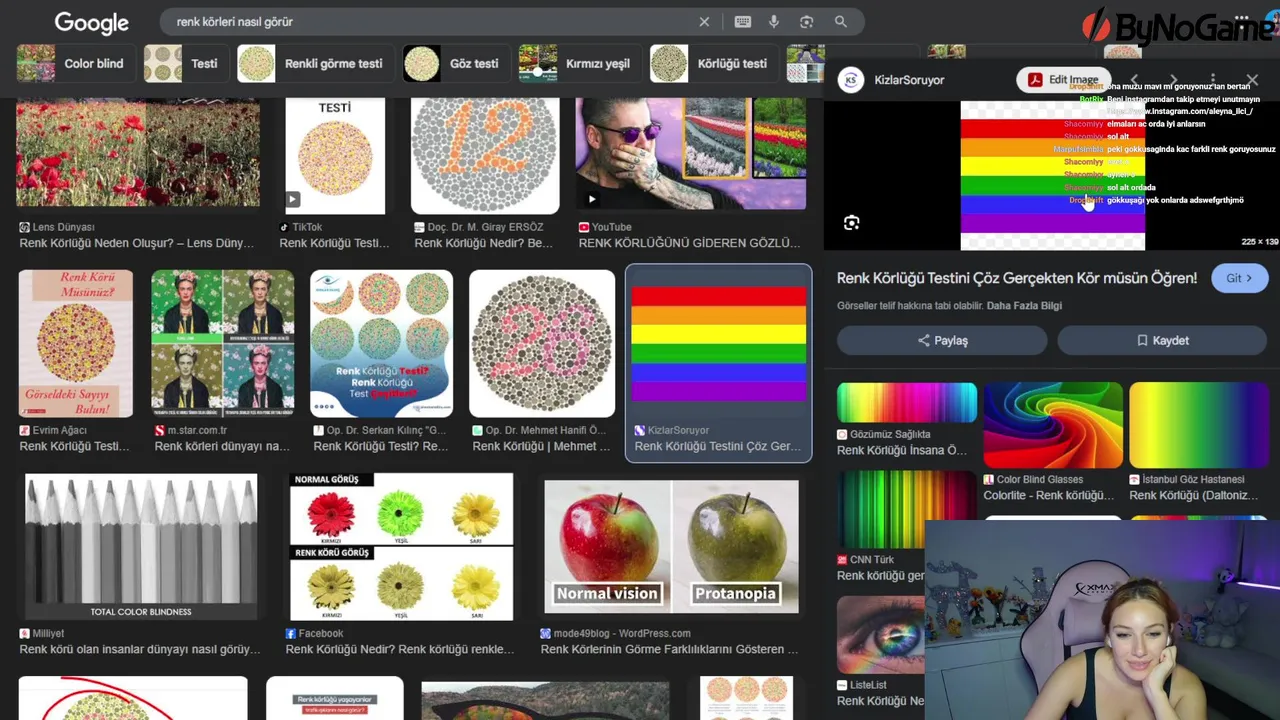Open the 'RENK KÖRLÜĞÜNÜ GİDEREN GÖZLÜ...' caption link

(689, 243)
